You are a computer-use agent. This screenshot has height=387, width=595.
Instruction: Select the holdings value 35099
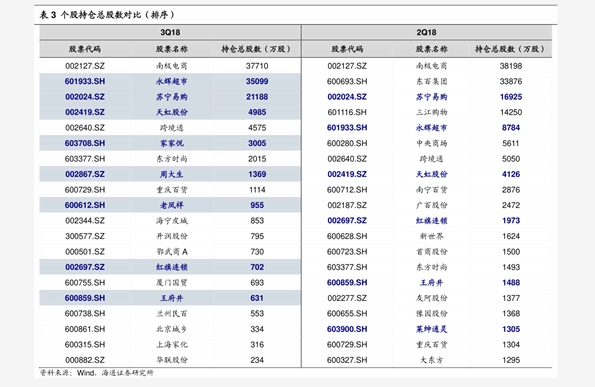[257, 81]
